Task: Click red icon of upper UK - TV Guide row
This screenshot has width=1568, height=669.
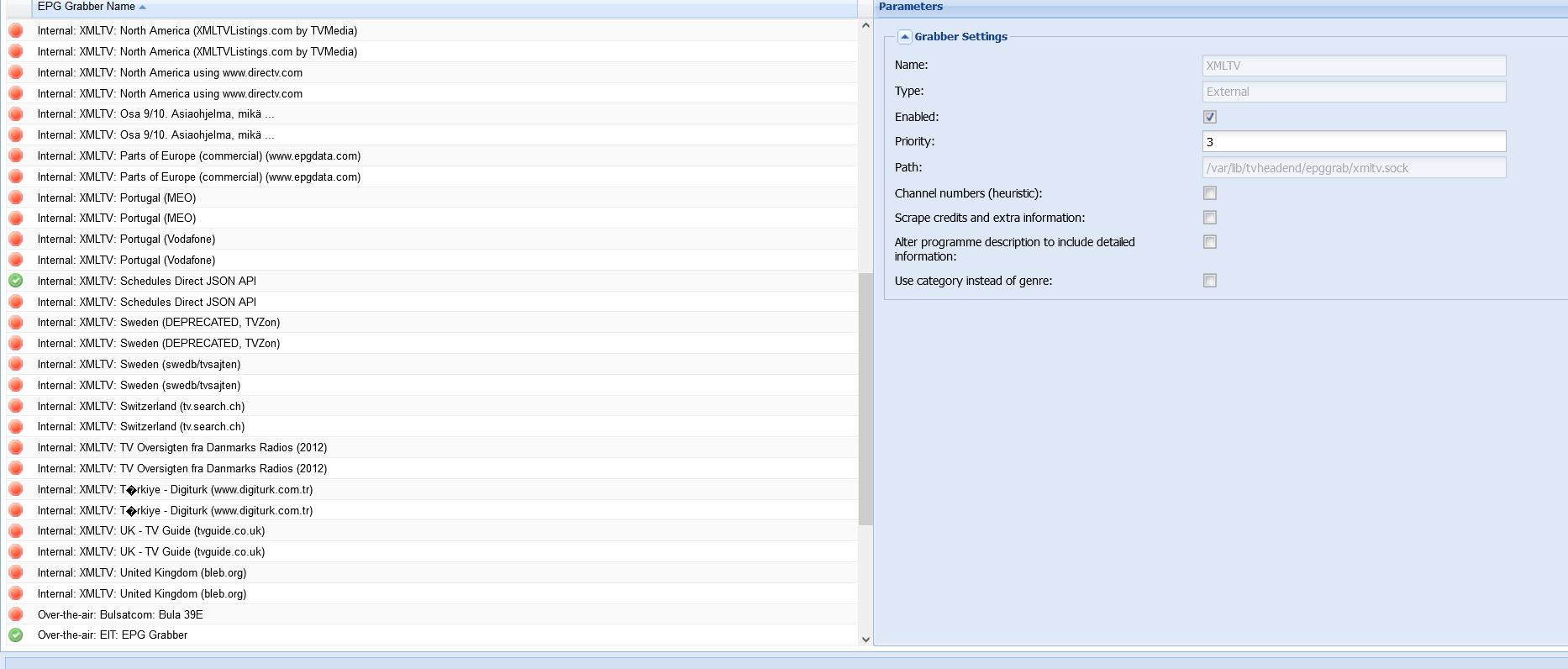Action: (x=16, y=530)
